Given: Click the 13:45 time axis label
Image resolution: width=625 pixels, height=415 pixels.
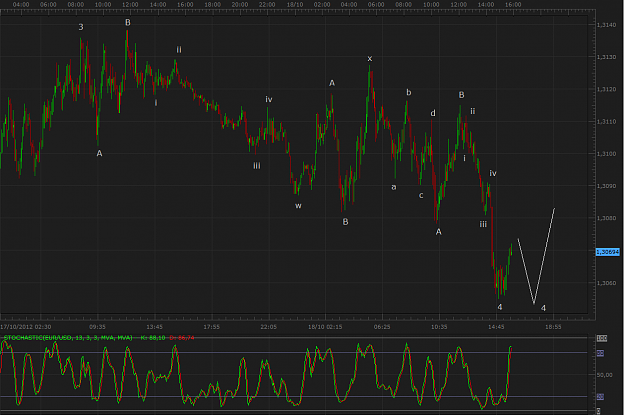Looking at the screenshot, I should click(154, 327).
